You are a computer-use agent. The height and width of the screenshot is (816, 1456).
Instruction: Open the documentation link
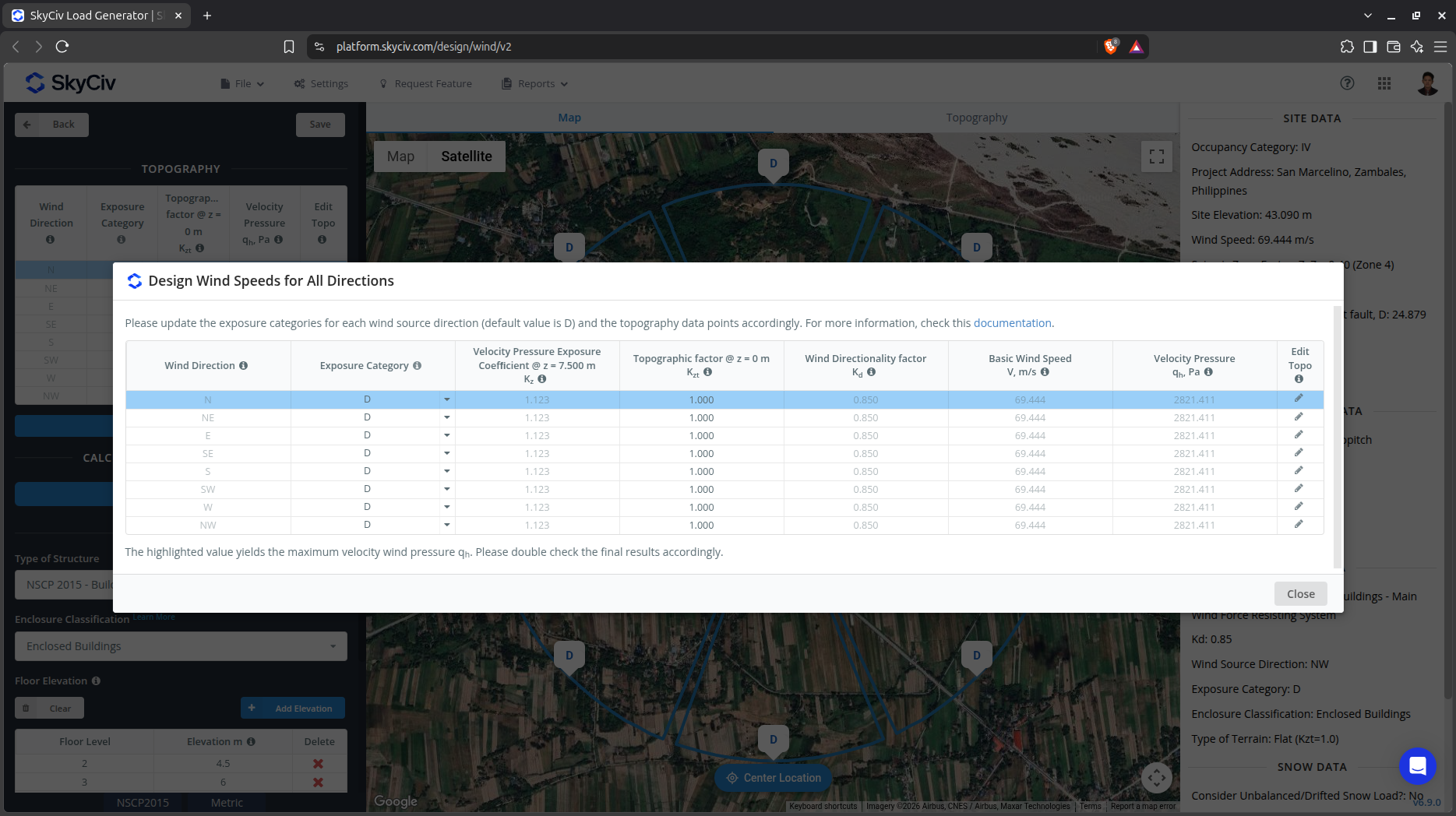point(1012,323)
